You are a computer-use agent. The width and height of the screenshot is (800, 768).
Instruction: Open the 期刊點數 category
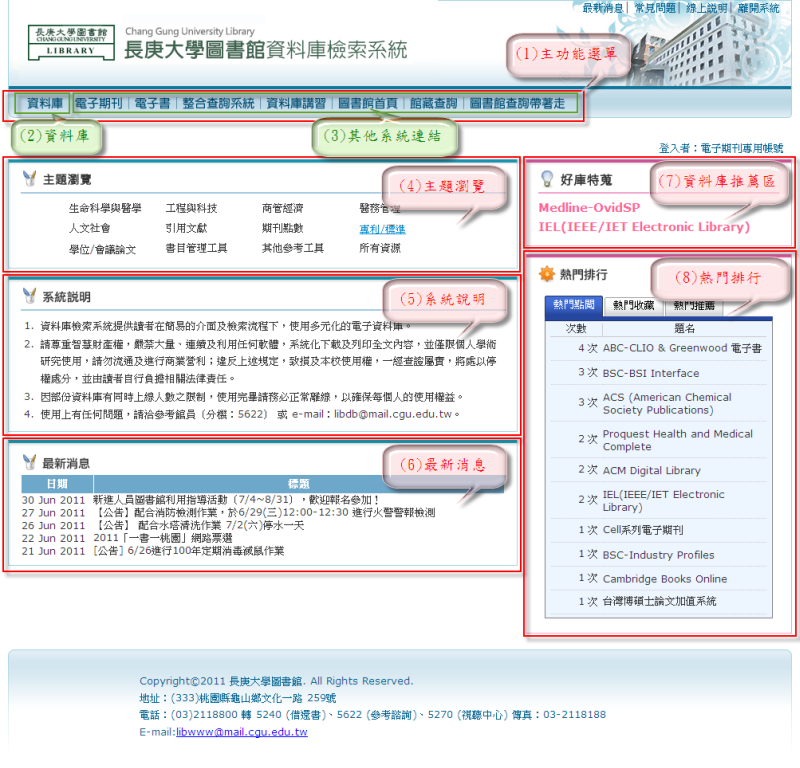coord(283,228)
